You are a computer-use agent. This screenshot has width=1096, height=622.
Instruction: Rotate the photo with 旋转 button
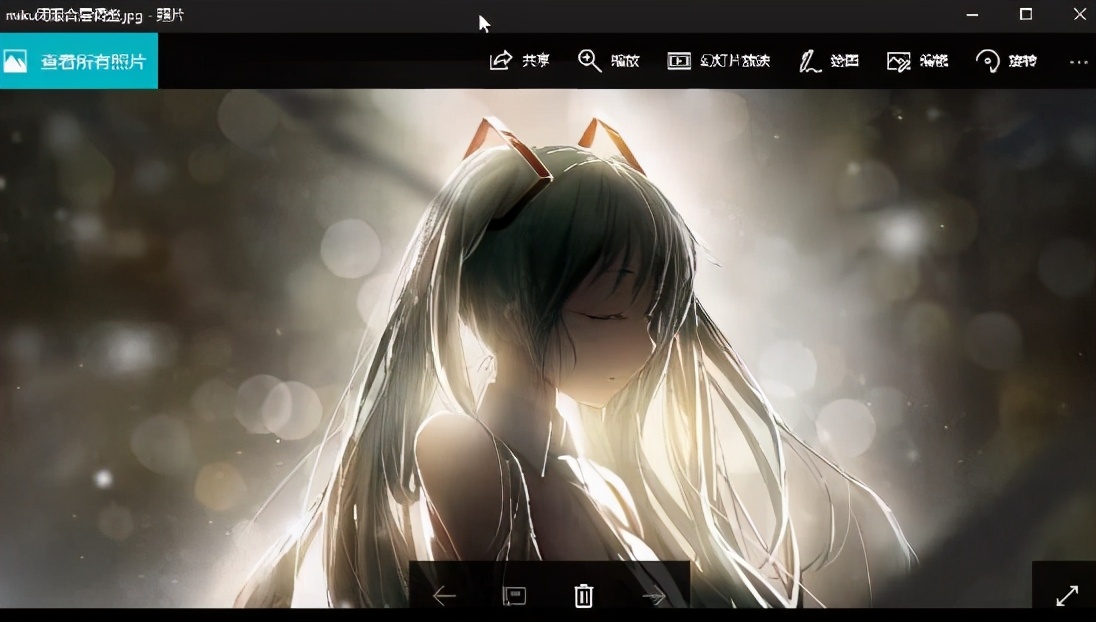(1006, 61)
